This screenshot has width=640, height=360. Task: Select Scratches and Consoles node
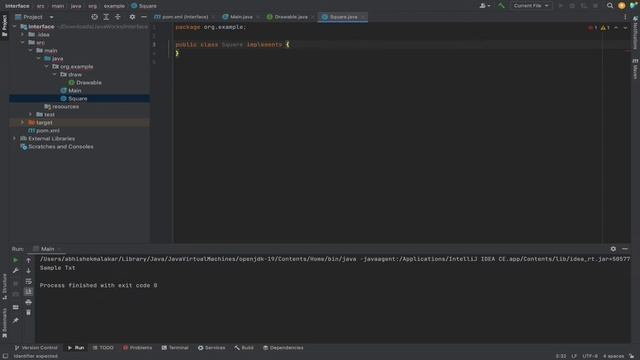pos(57,147)
